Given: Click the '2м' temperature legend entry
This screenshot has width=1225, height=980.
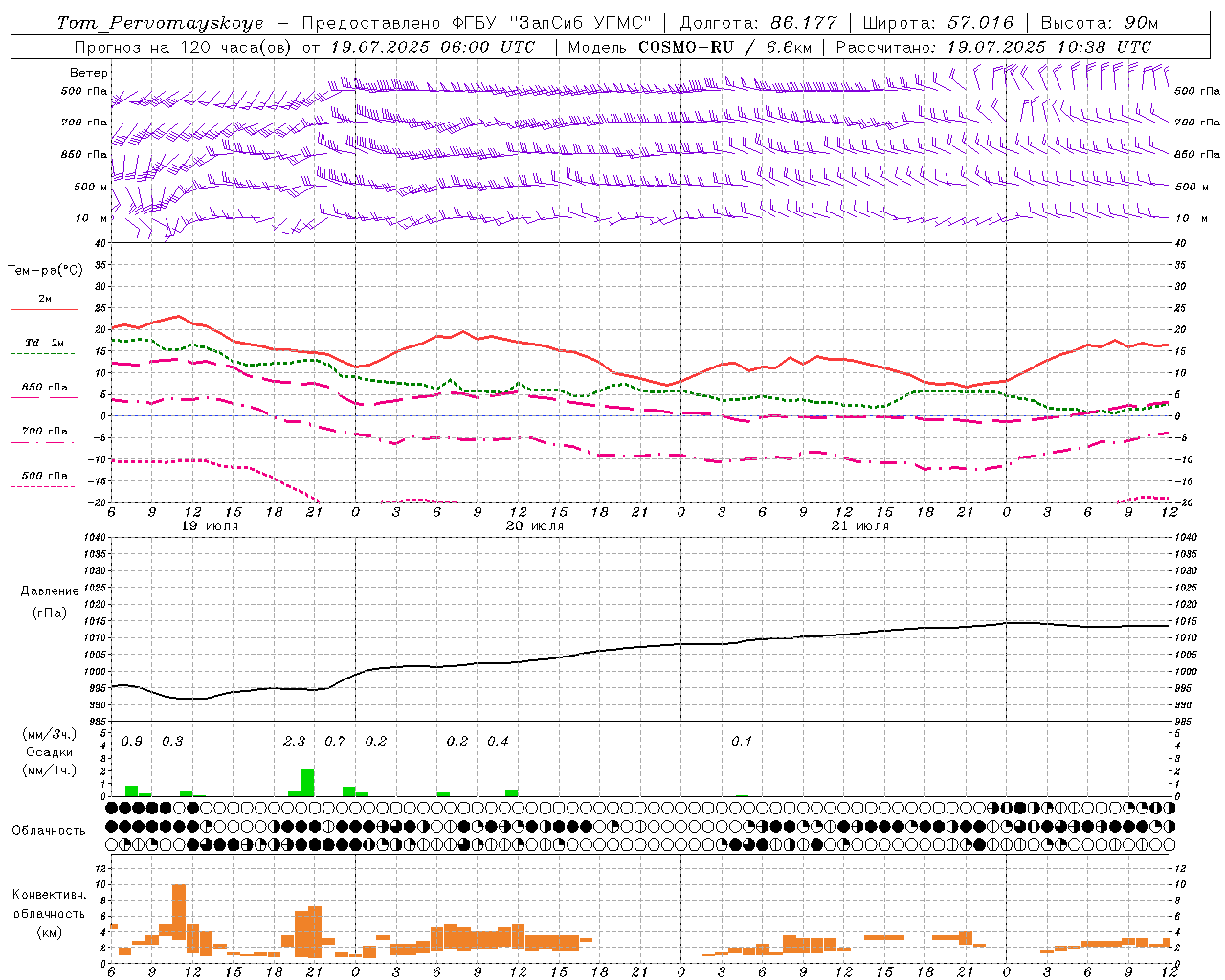Looking at the screenshot, I should point(45,299).
